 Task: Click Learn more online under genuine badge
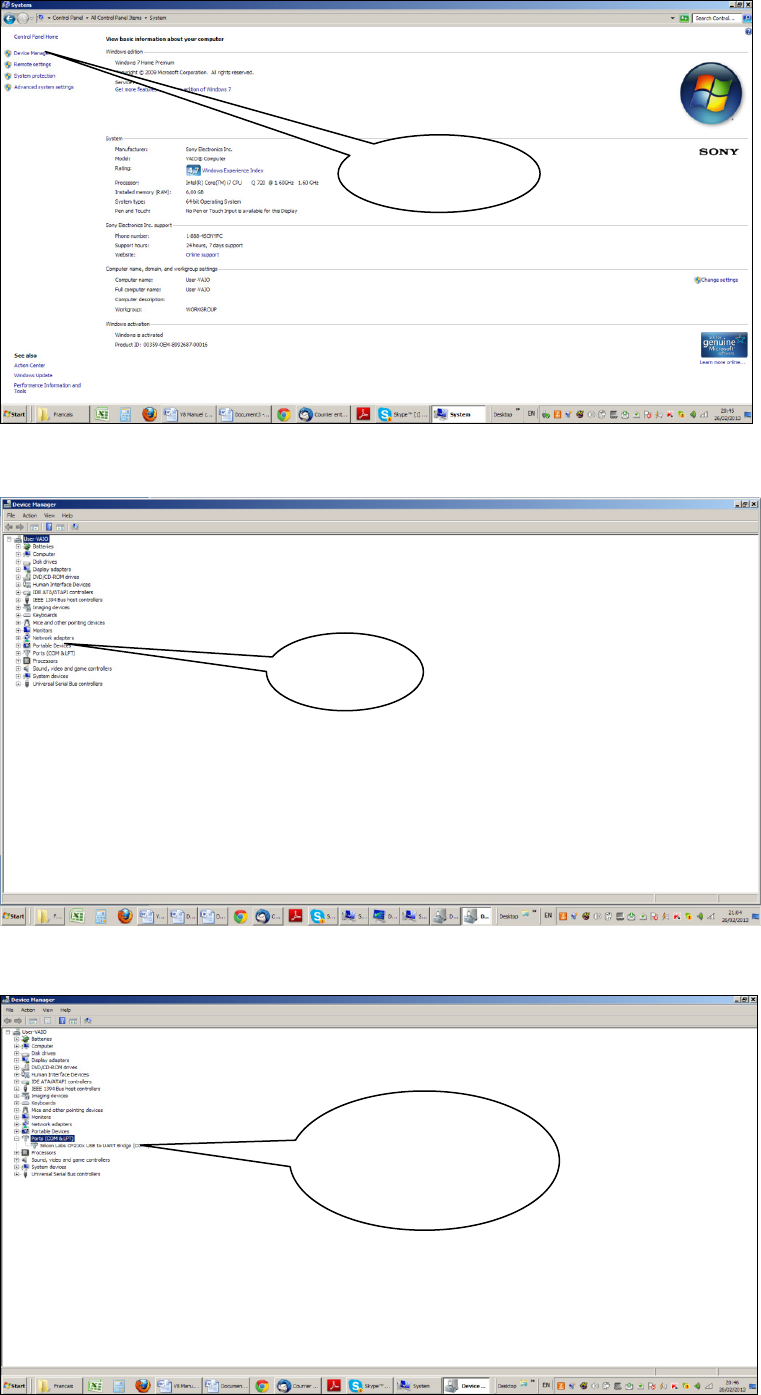click(724, 362)
